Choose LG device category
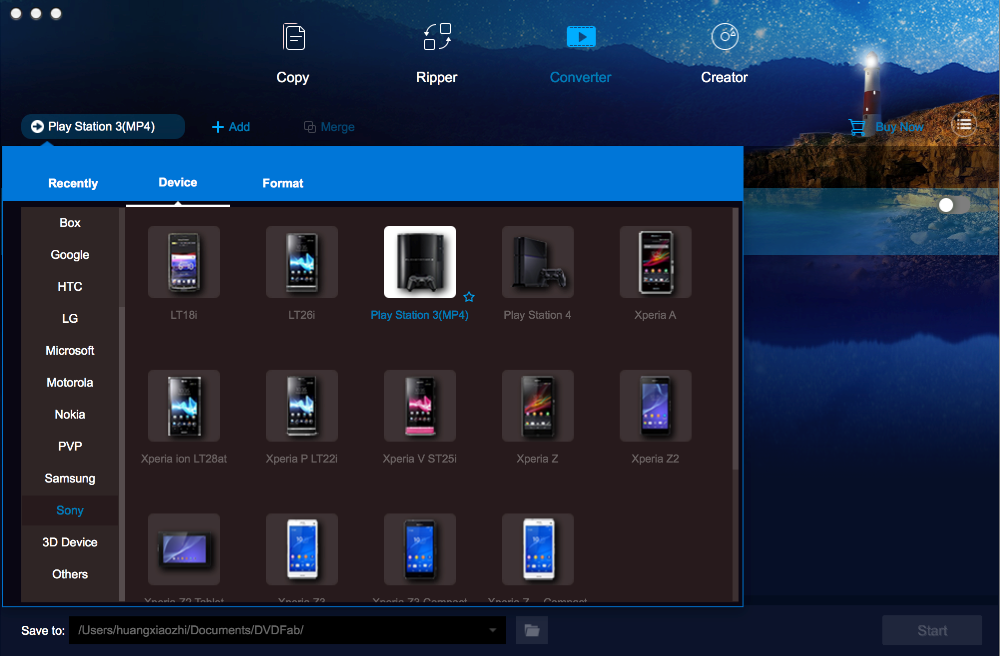The image size is (1000, 656). (70, 318)
